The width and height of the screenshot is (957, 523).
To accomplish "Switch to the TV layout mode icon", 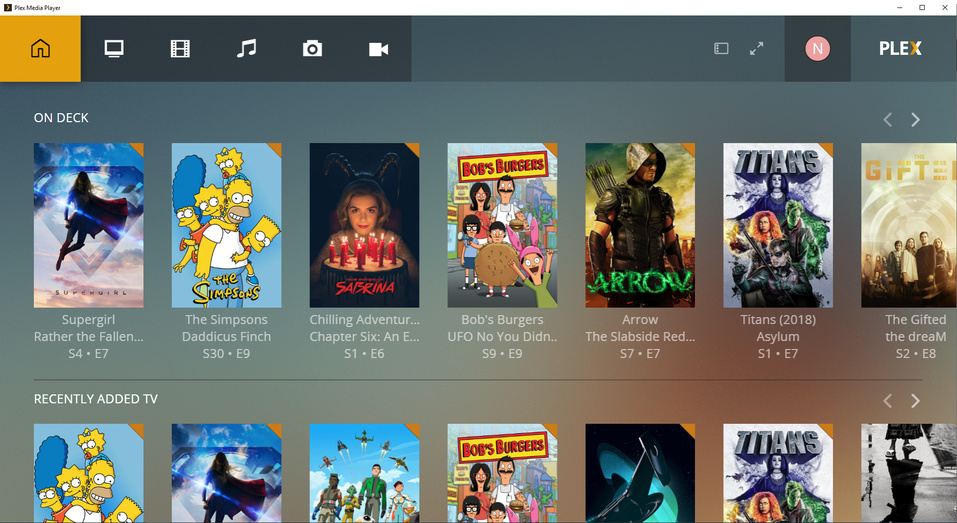I will (x=721, y=48).
